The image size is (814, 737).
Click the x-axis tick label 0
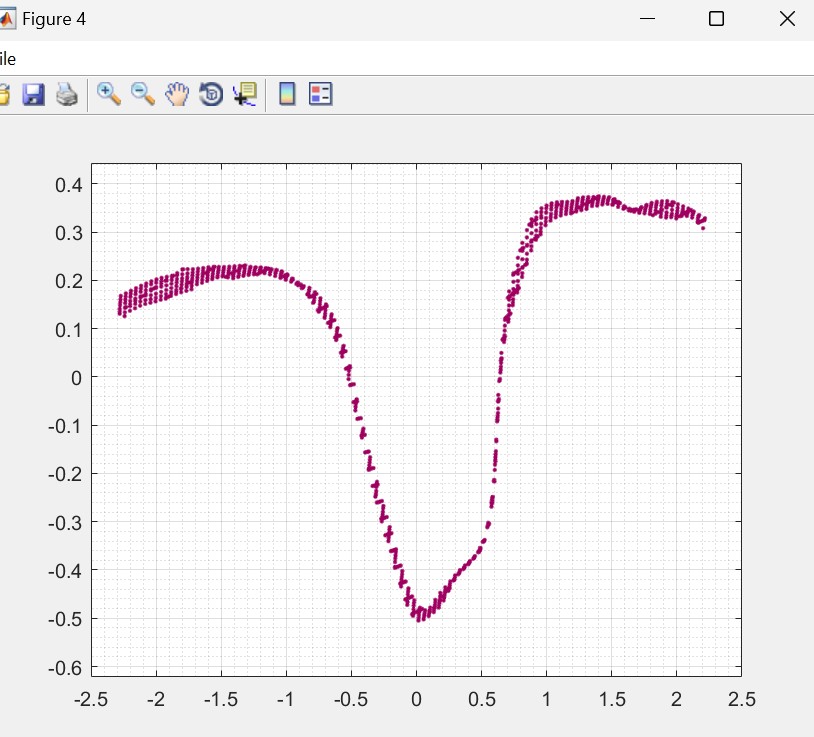pos(416,698)
